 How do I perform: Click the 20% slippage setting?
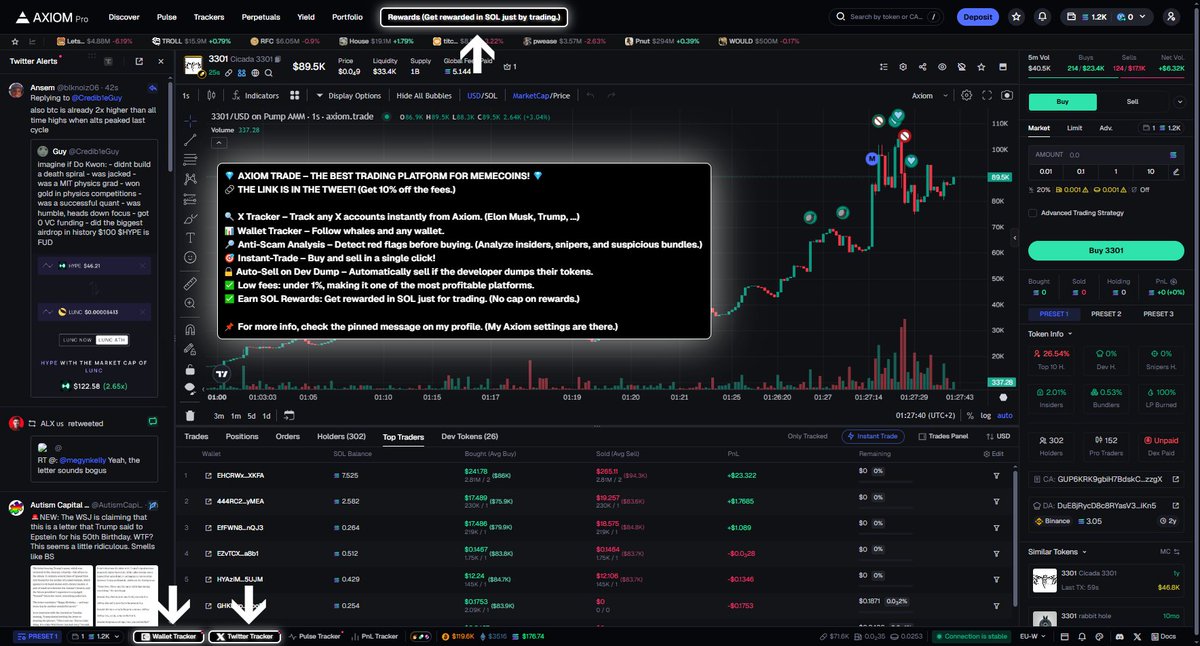click(1040, 189)
